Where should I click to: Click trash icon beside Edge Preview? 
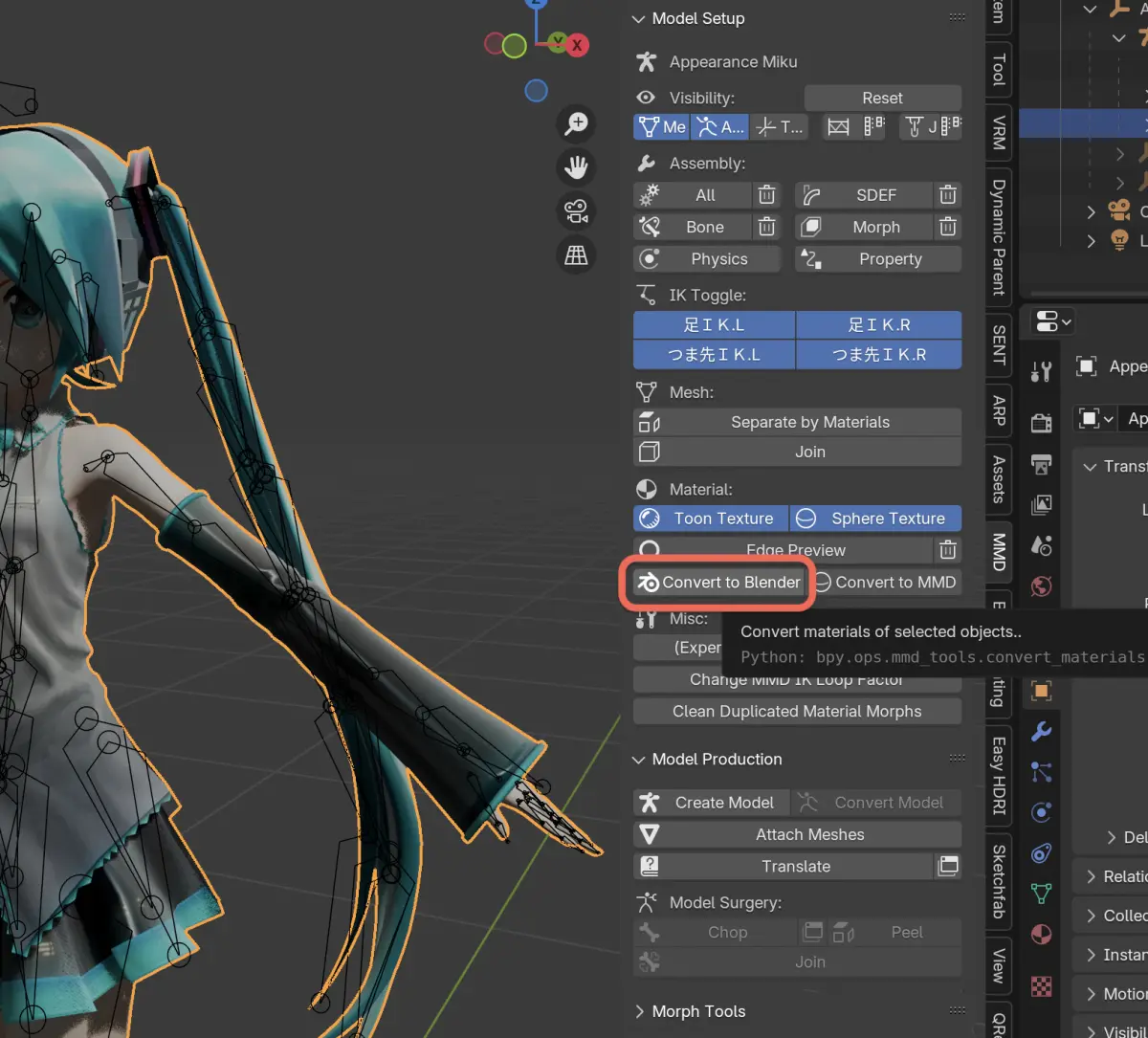pyautogui.click(x=947, y=550)
